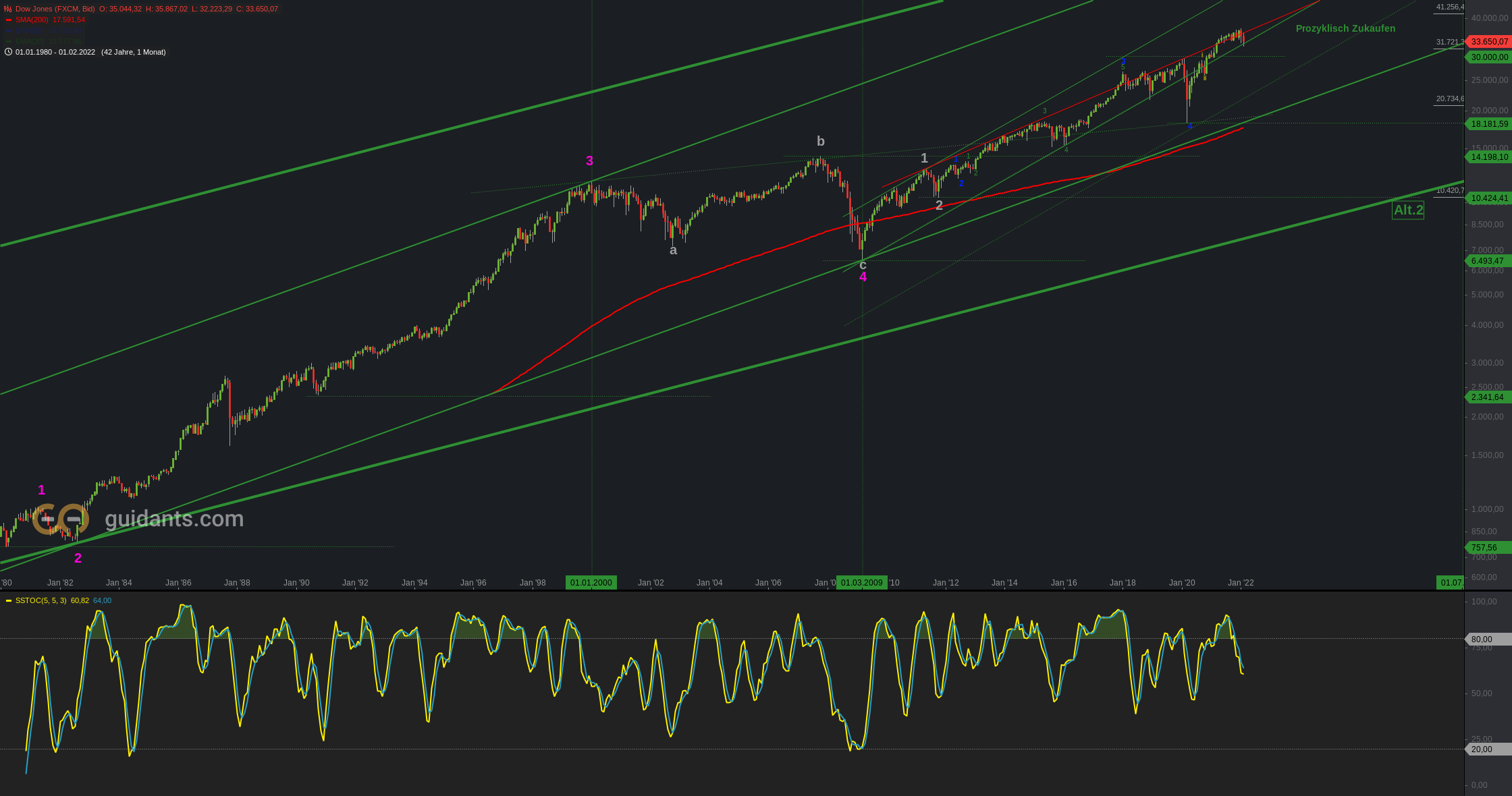This screenshot has height=796, width=1512.
Task: Click the 80,00 stochastic level tag
Action: (x=1488, y=639)
